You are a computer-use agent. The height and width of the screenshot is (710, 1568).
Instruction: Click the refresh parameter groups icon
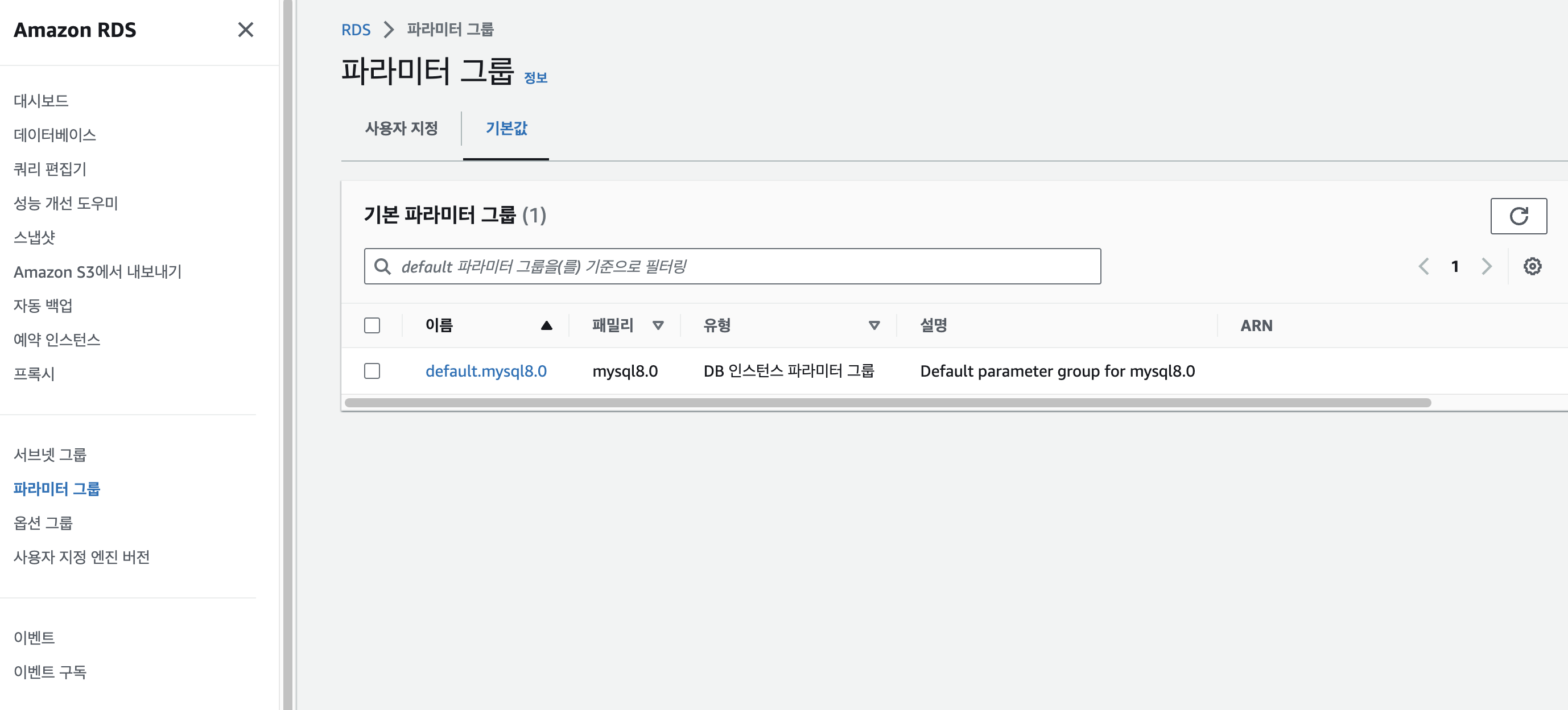[1517, 216]
